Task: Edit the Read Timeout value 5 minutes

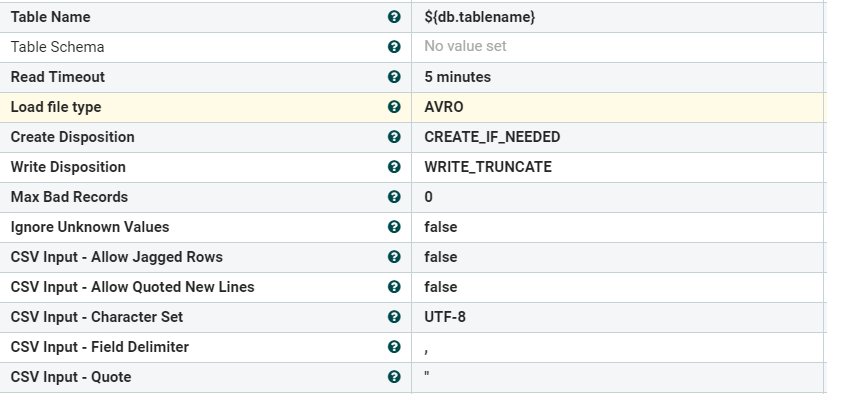Action: tap(457, 77)
